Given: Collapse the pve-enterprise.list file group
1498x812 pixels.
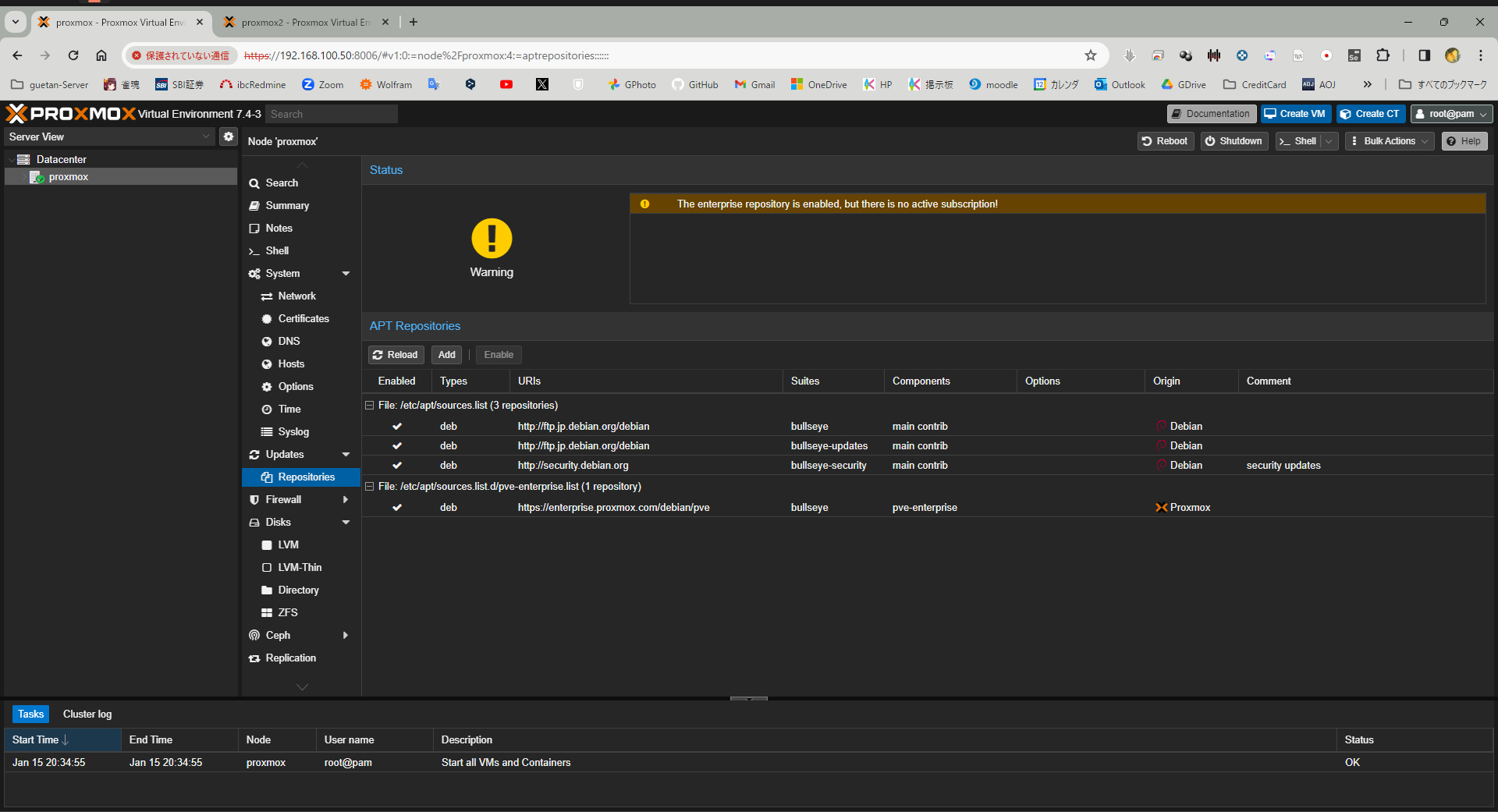Looking at the screenshot, I should pyautogui.click(x=370, y=487).
